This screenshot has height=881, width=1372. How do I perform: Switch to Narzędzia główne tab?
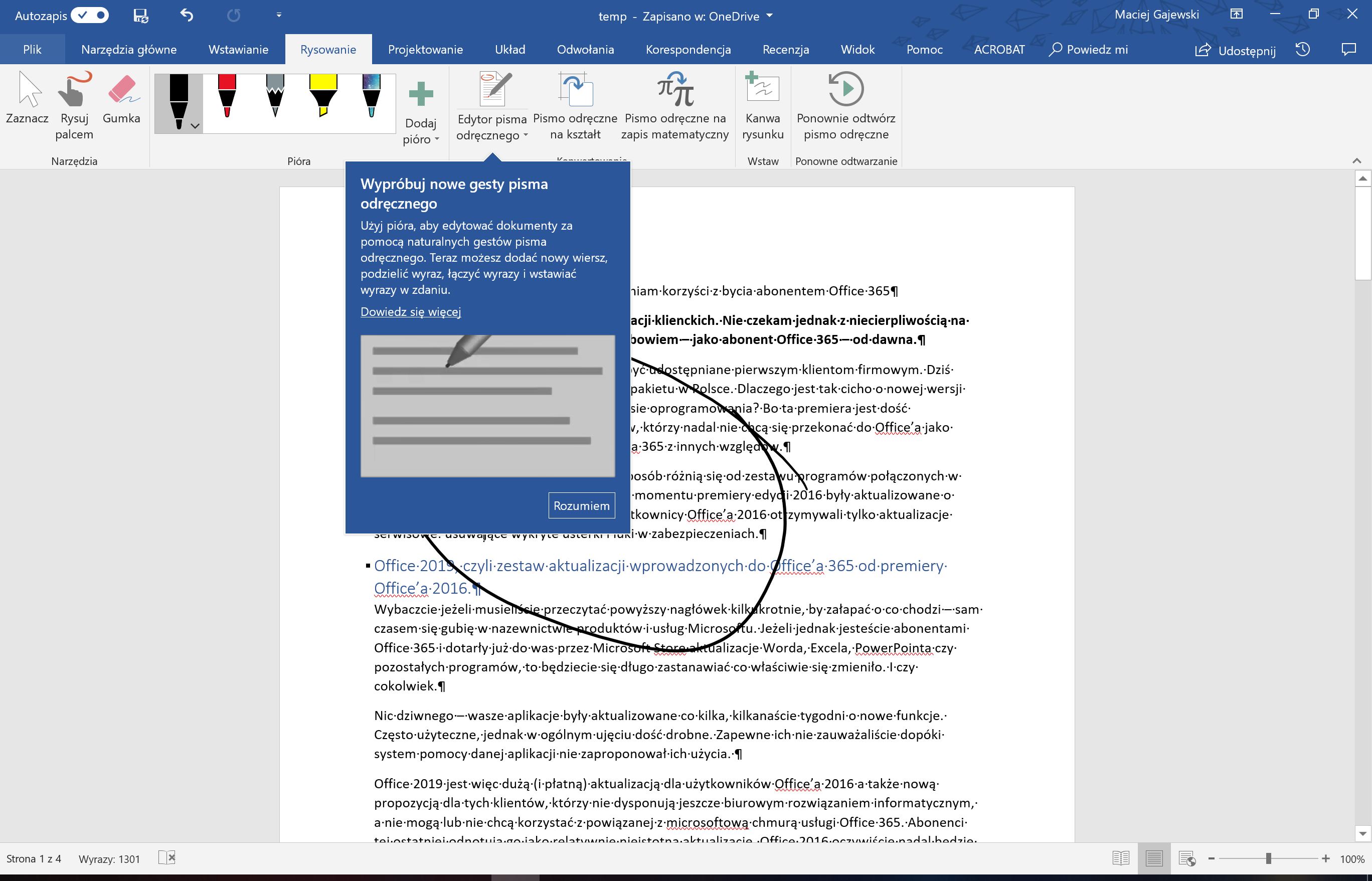click(x=129, y=49)
